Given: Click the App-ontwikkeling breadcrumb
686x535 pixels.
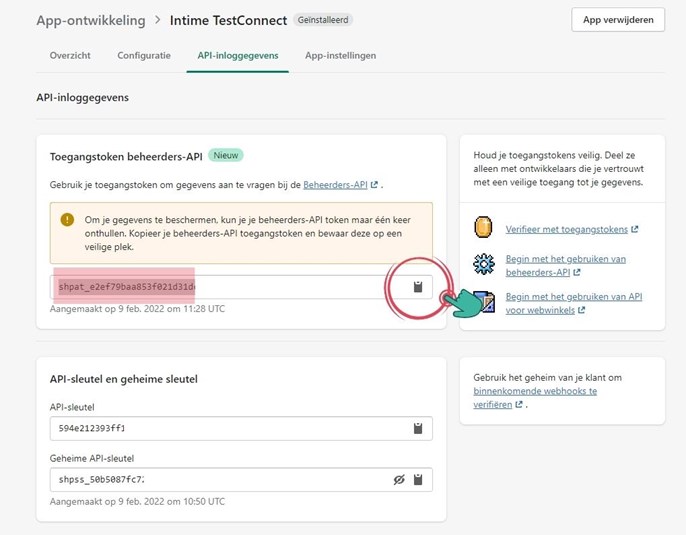Looking at the screenshot, I should 90,20.
